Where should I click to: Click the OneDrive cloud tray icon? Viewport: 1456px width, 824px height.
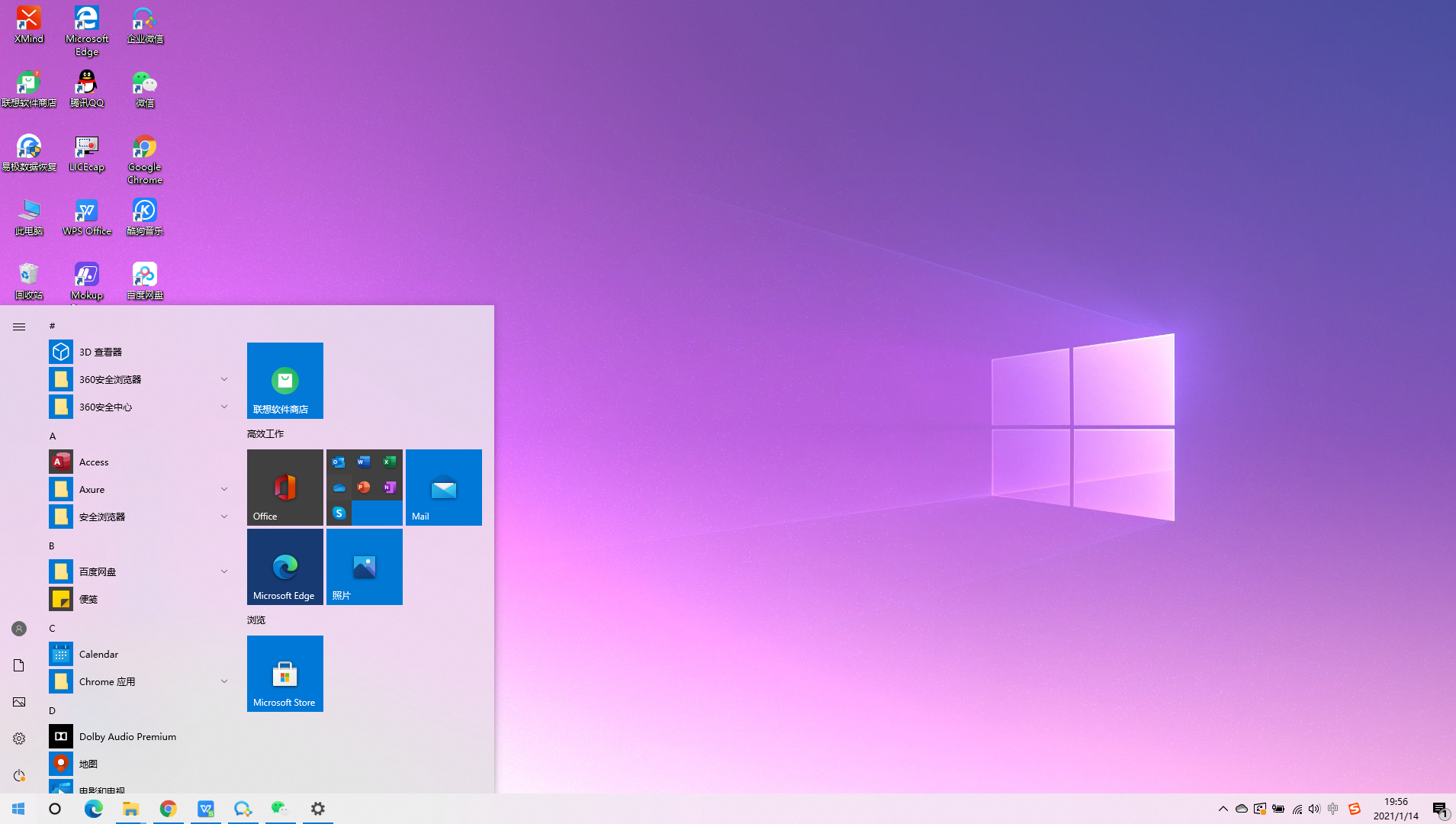[x=1242, y=809]
